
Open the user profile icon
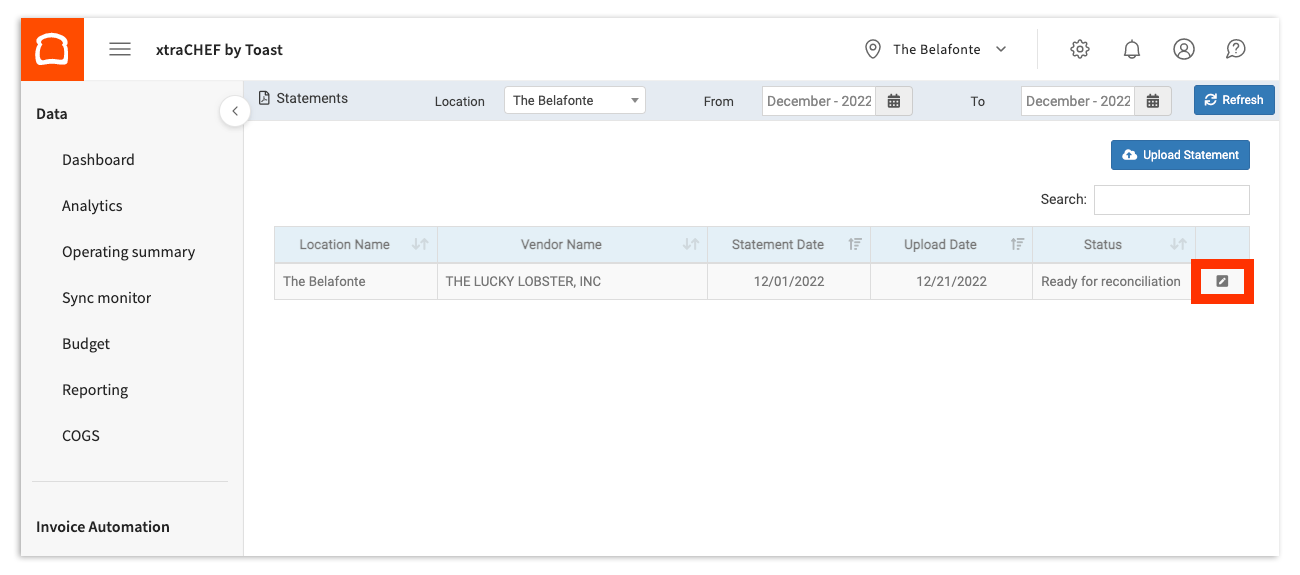(x=1184, y=49)
